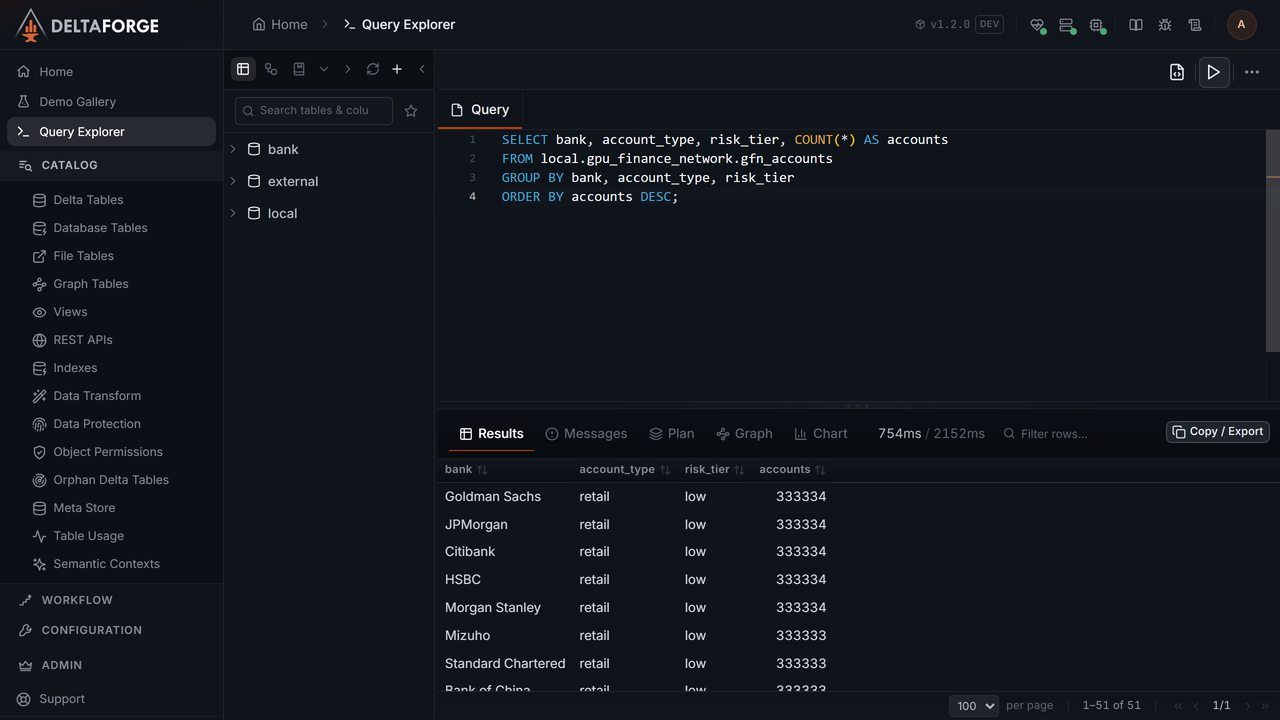Expand the local catalog node
The height and width of the screenshot is (720, 1280).
pos(233,213)
